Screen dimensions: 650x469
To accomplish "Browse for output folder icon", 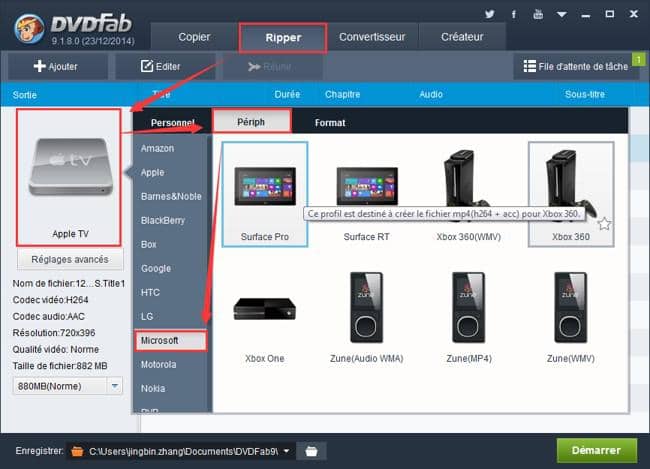I will click(311, 451).
